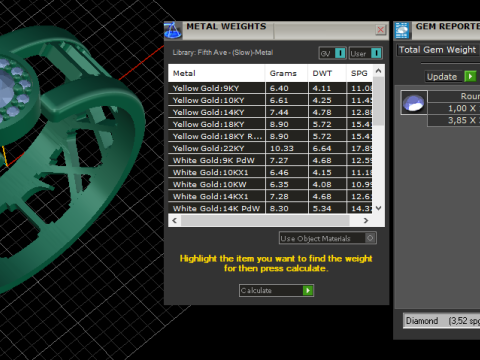The image size is (480, 360).
Task: Toggle Use Object Materials option
Action: [x=328, y=238]
